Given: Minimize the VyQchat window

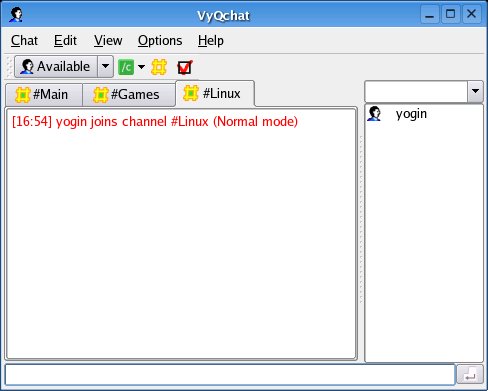Looking at the screenshot, I should [x=430, y=14].
